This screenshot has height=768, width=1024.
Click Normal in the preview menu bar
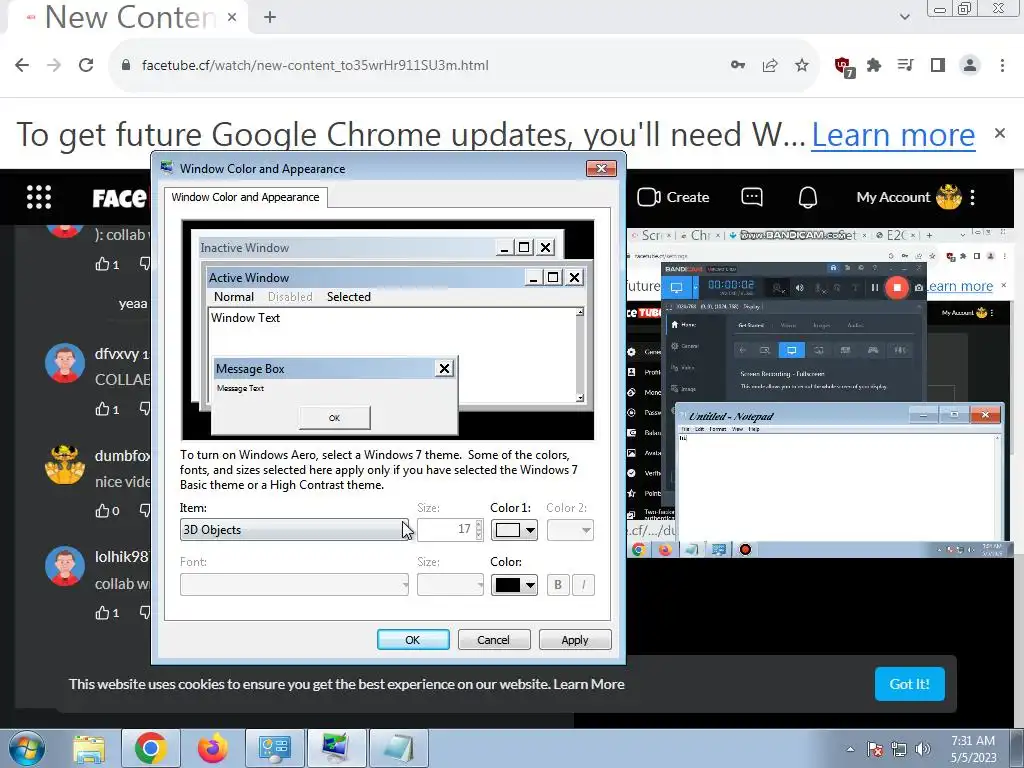(234, 297)
